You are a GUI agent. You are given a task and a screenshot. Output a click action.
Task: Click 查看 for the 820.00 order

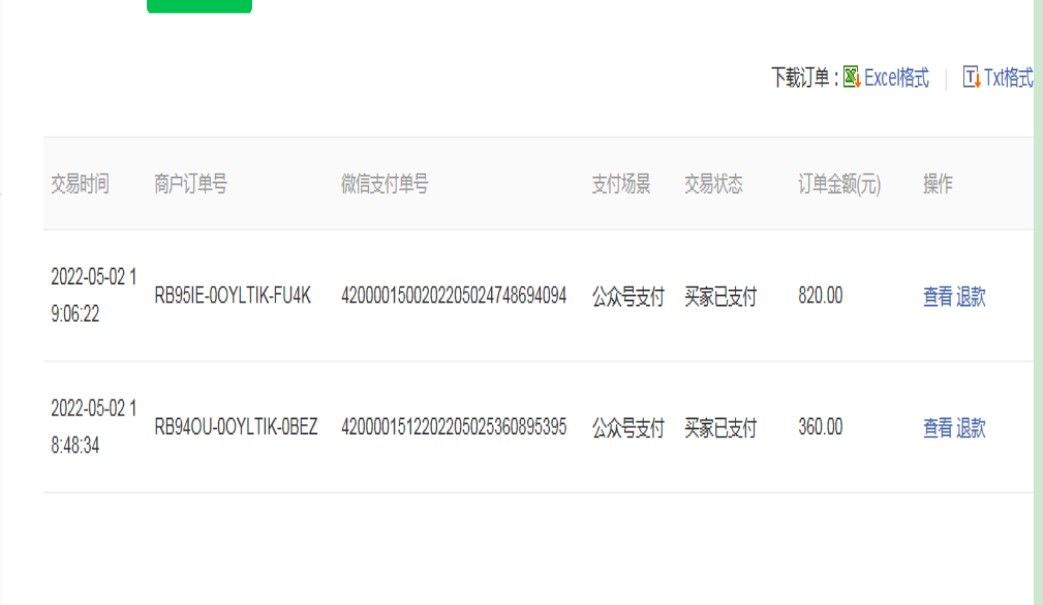[x=937, y=298]
